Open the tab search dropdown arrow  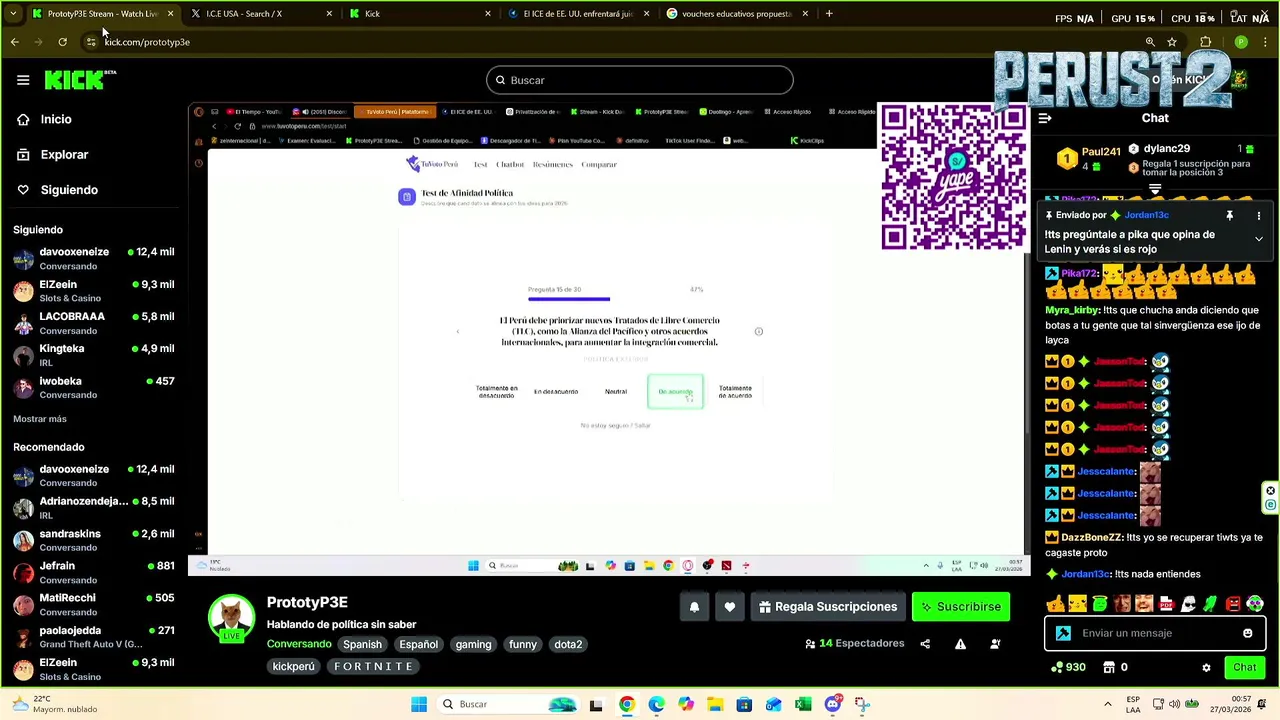pyautogui.click(x=12, y=14)
